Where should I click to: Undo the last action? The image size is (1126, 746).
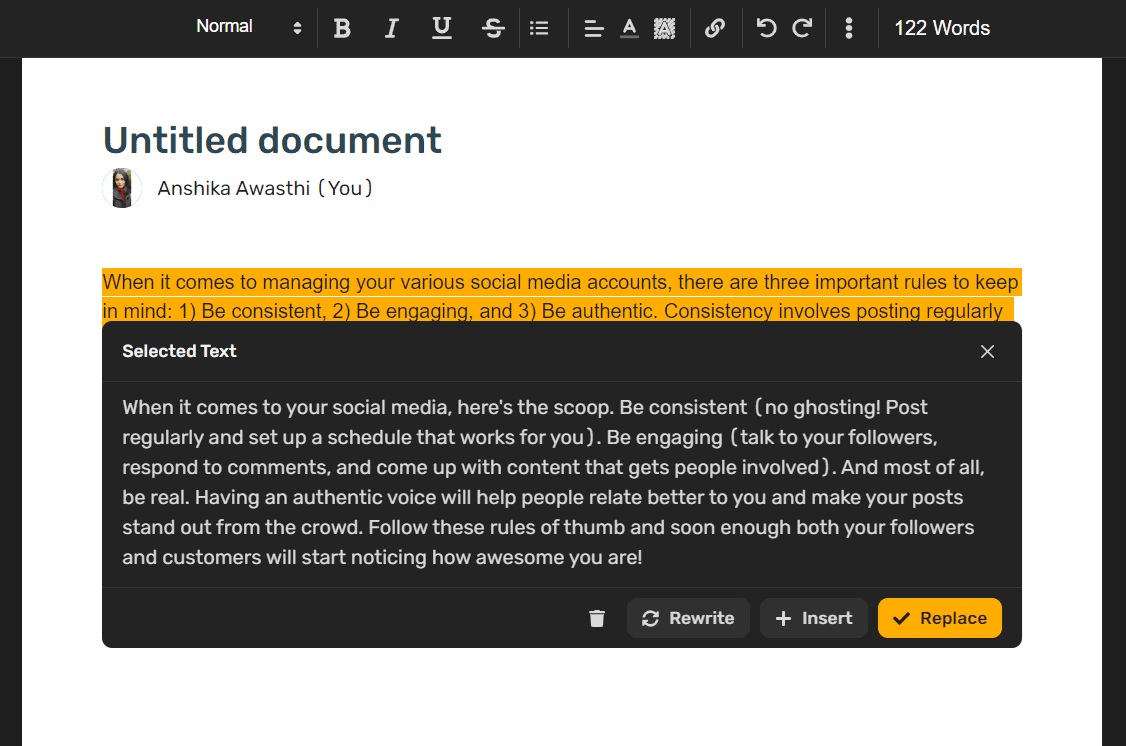click(x=767, y=28)
